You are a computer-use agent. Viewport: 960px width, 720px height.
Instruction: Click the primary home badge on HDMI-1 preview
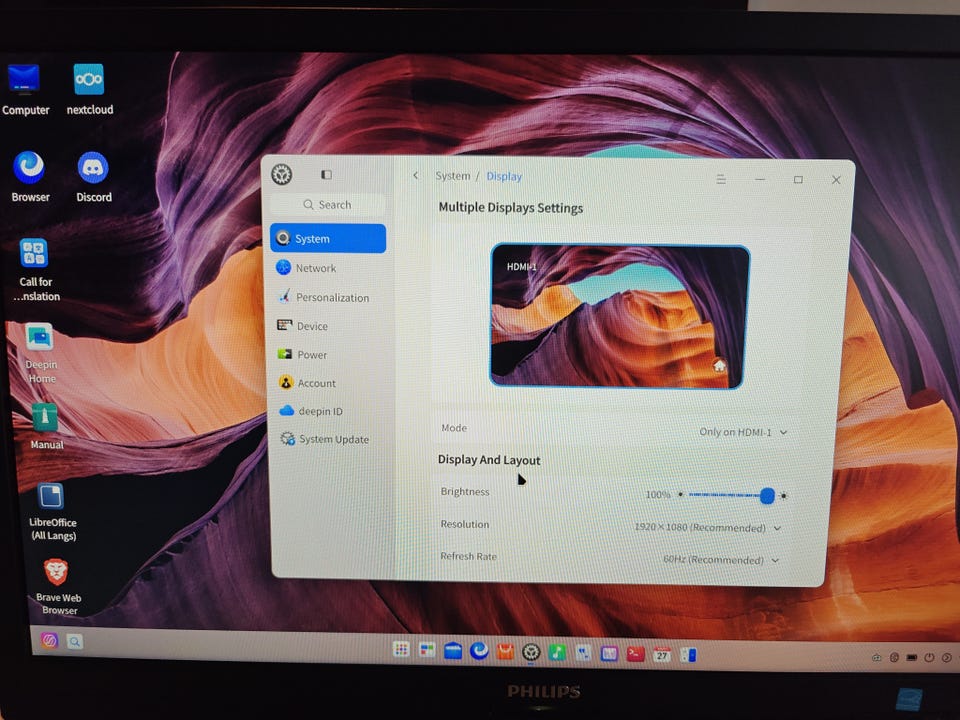[719, 366]
